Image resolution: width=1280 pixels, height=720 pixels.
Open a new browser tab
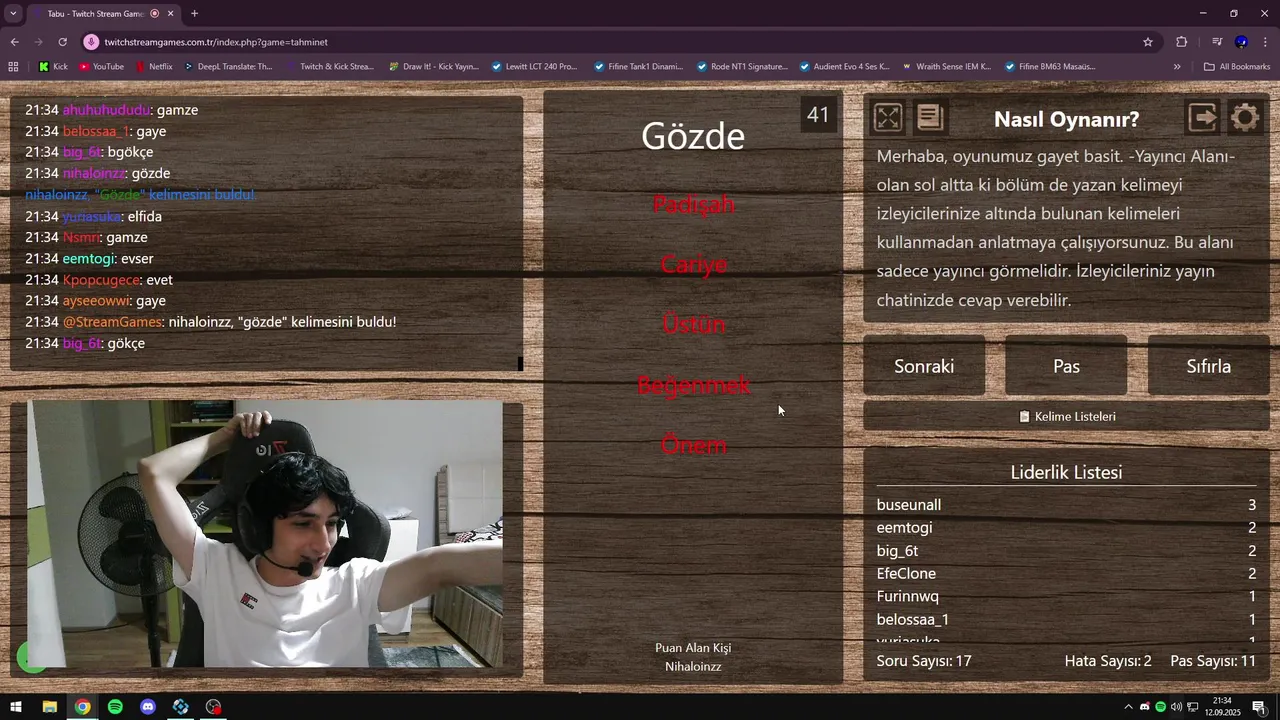[x=194, y=14]
